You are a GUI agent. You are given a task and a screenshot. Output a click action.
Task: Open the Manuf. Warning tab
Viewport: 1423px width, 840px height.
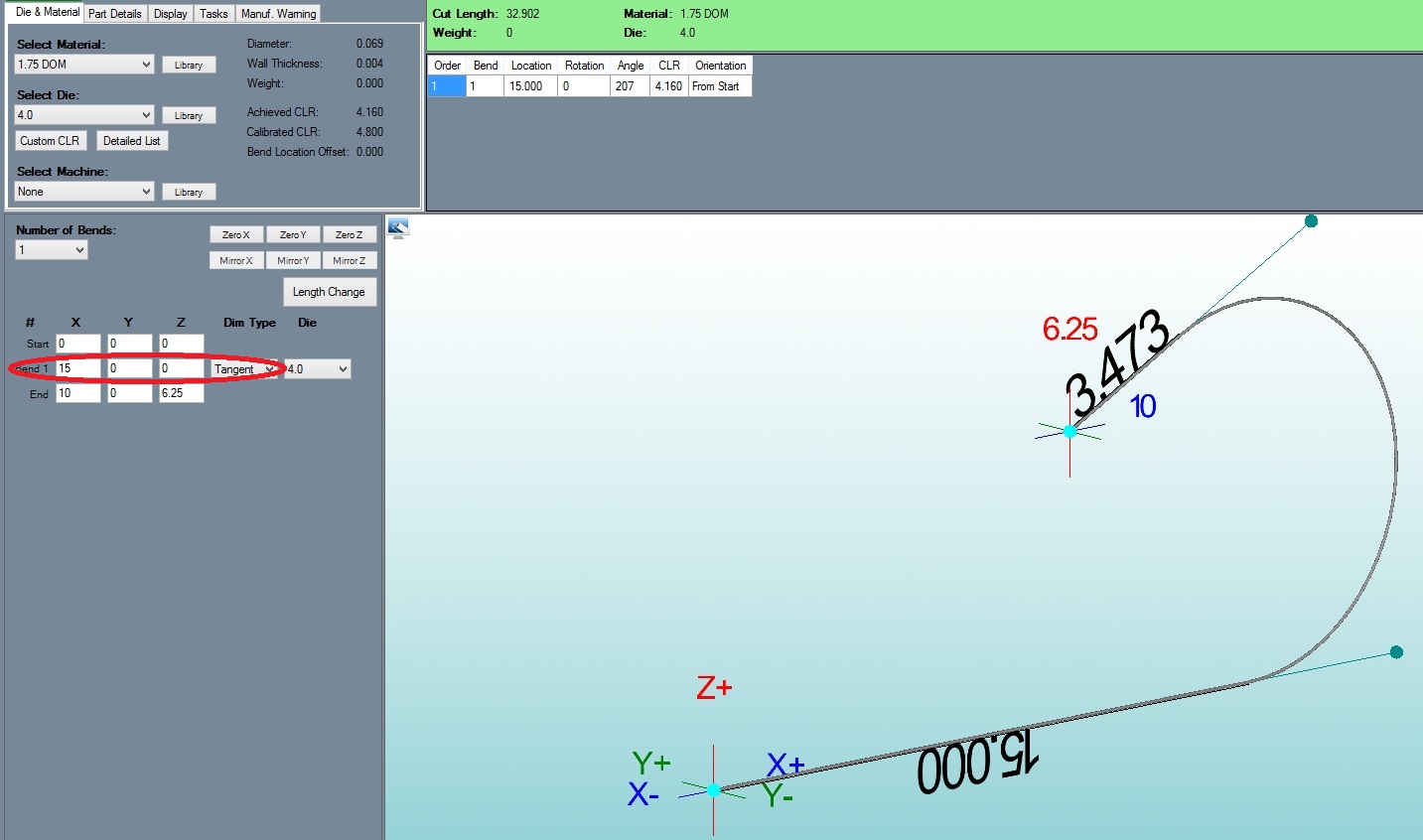click(278, 14)
